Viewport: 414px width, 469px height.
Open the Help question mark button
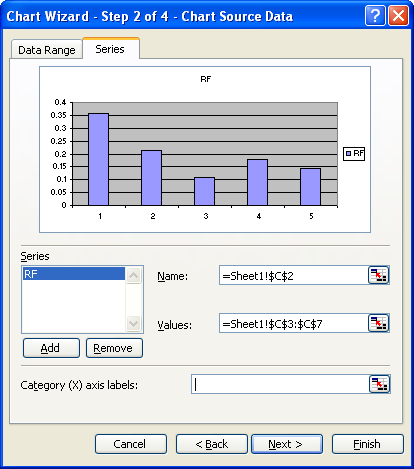tap(375, 15)
